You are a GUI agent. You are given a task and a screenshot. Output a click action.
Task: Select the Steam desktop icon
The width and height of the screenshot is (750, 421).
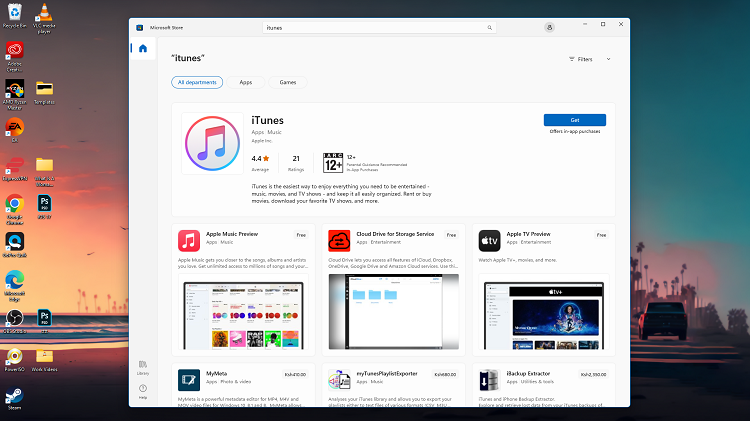pyautogui.click(x=15, y=398)
